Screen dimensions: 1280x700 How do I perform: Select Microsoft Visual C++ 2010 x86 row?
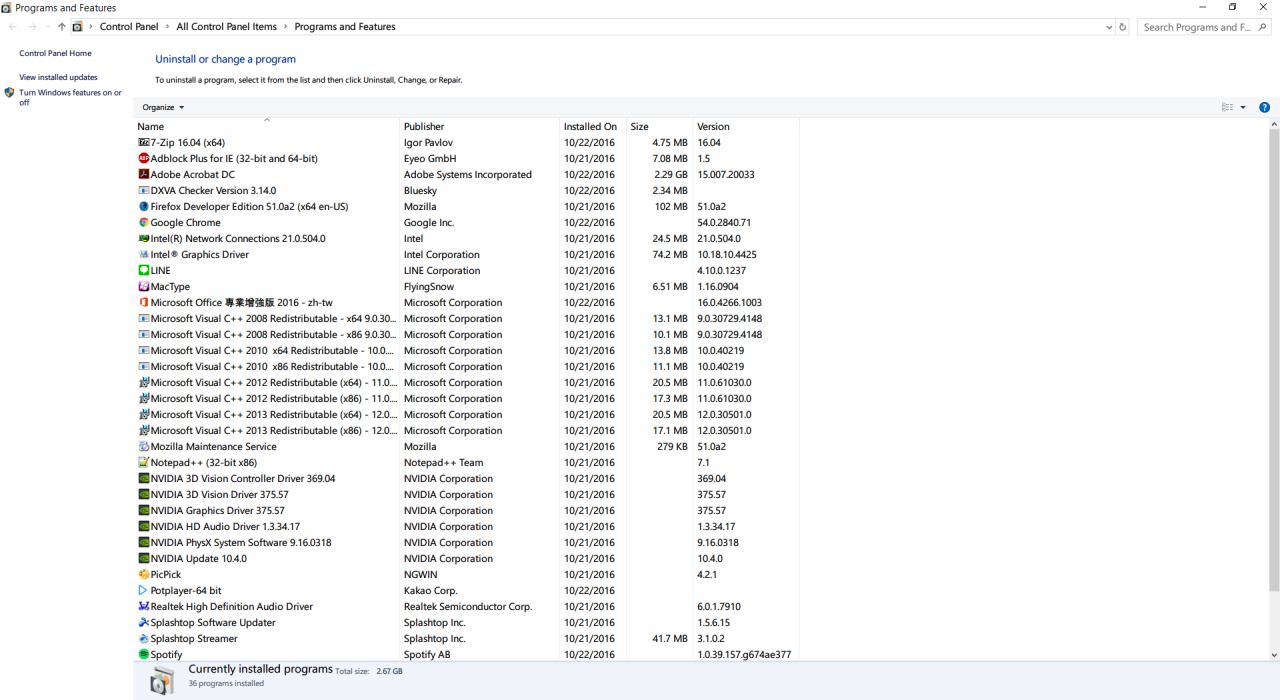click(x=468, y=367)
